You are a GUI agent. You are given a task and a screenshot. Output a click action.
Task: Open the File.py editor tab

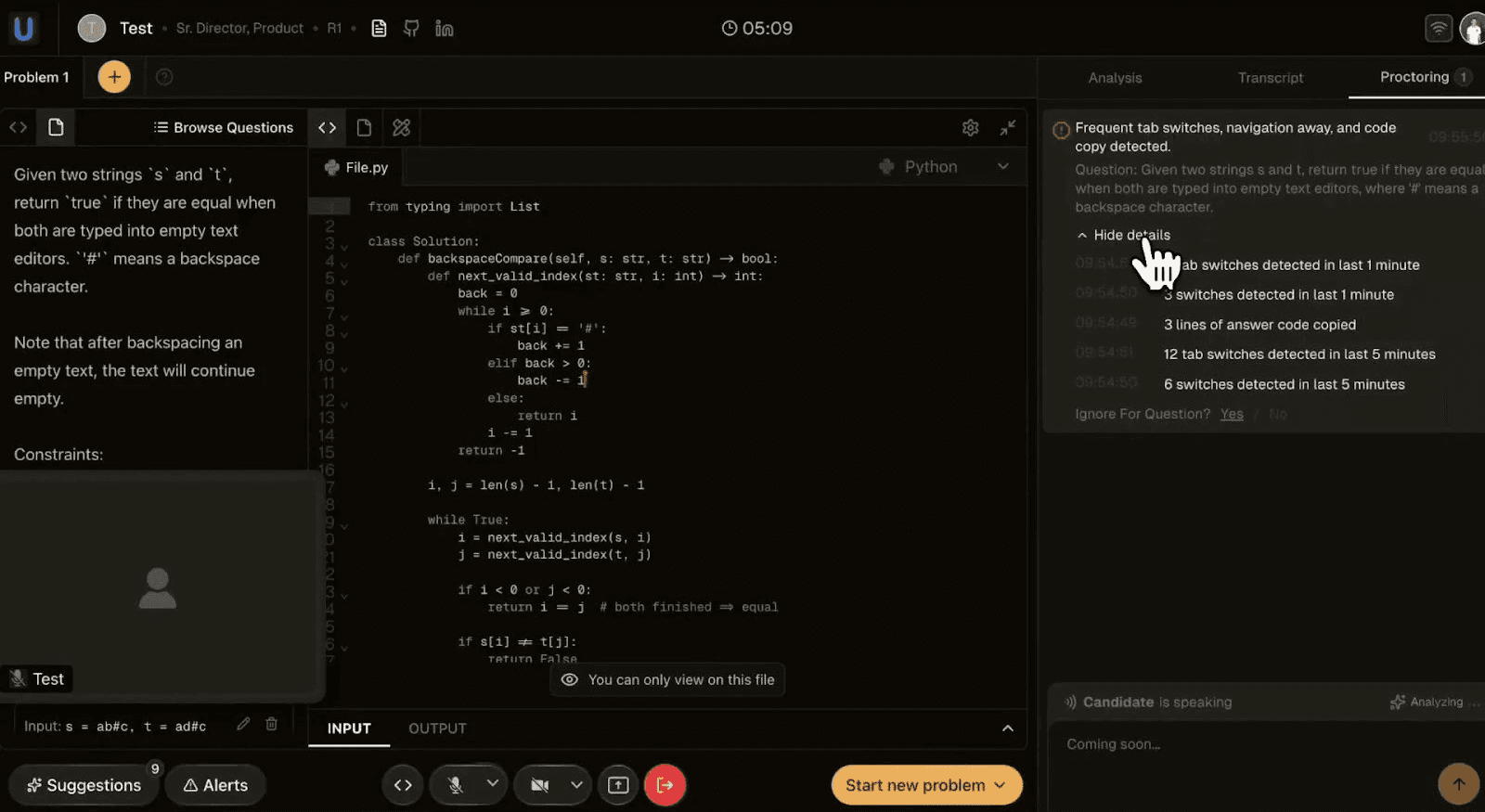356,168
